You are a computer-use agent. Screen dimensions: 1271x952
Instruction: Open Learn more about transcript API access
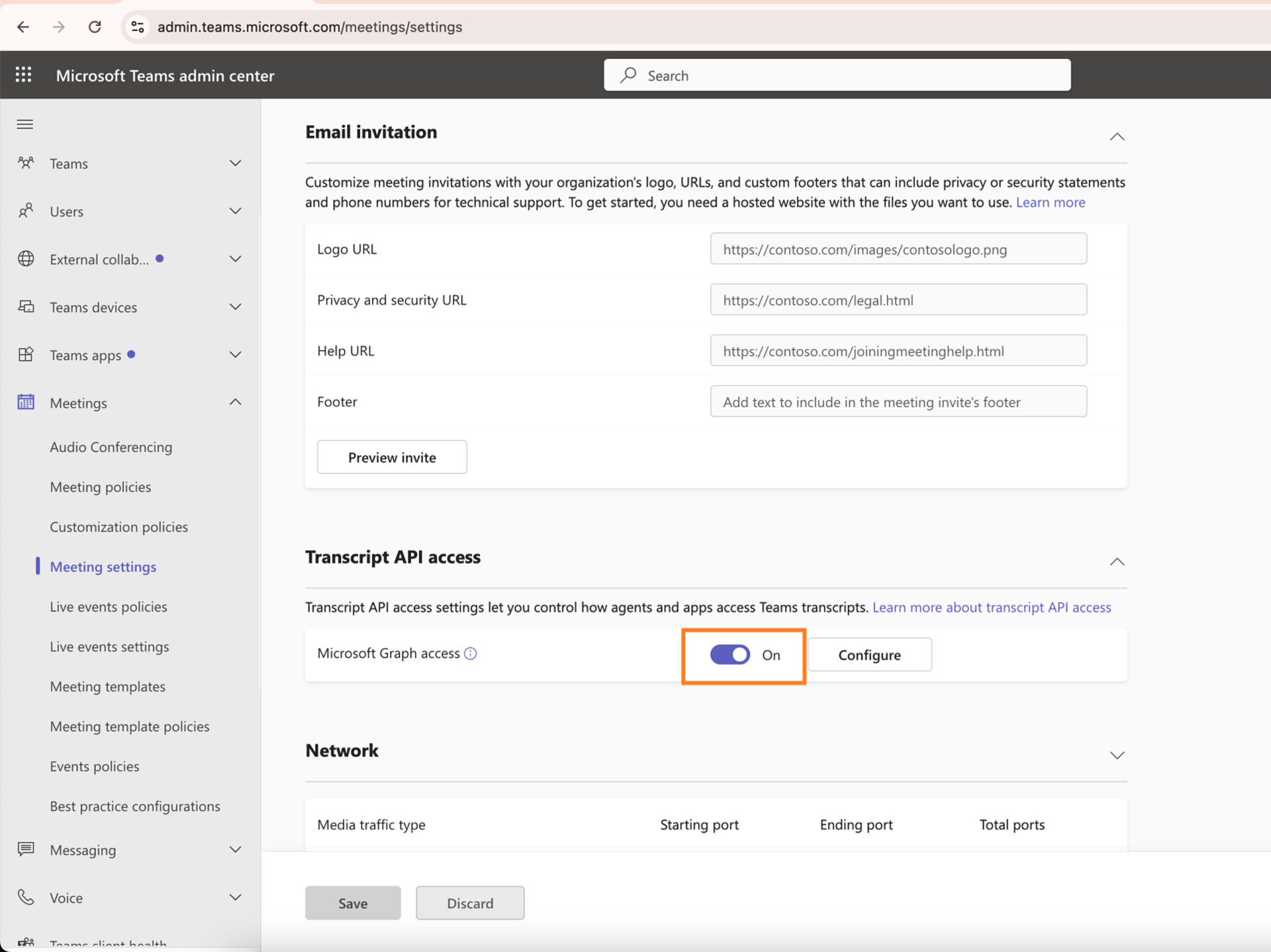coord(992,607)
